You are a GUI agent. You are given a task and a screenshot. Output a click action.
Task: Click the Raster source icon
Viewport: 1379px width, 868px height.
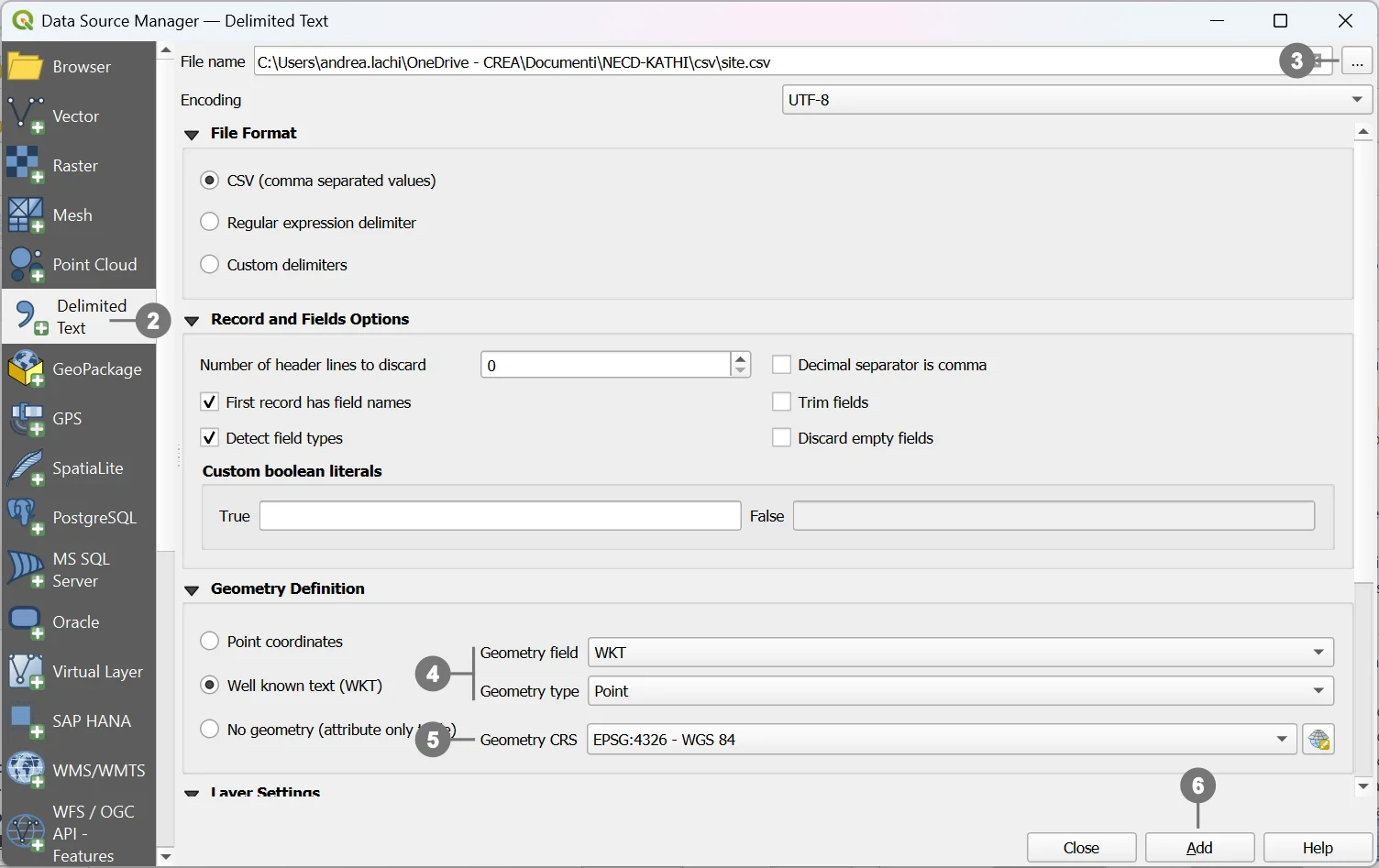tap(26, 166)
